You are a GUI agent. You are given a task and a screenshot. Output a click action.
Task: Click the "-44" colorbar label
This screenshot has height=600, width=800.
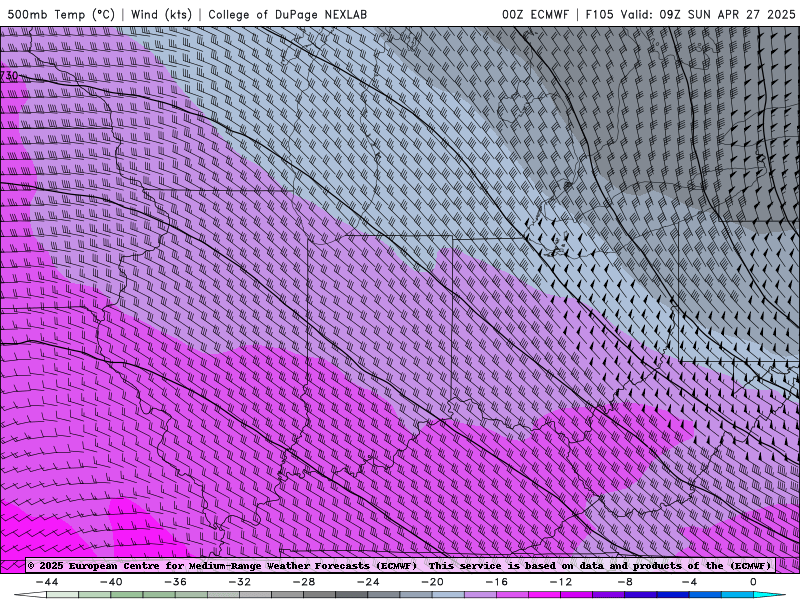(47, 582)
